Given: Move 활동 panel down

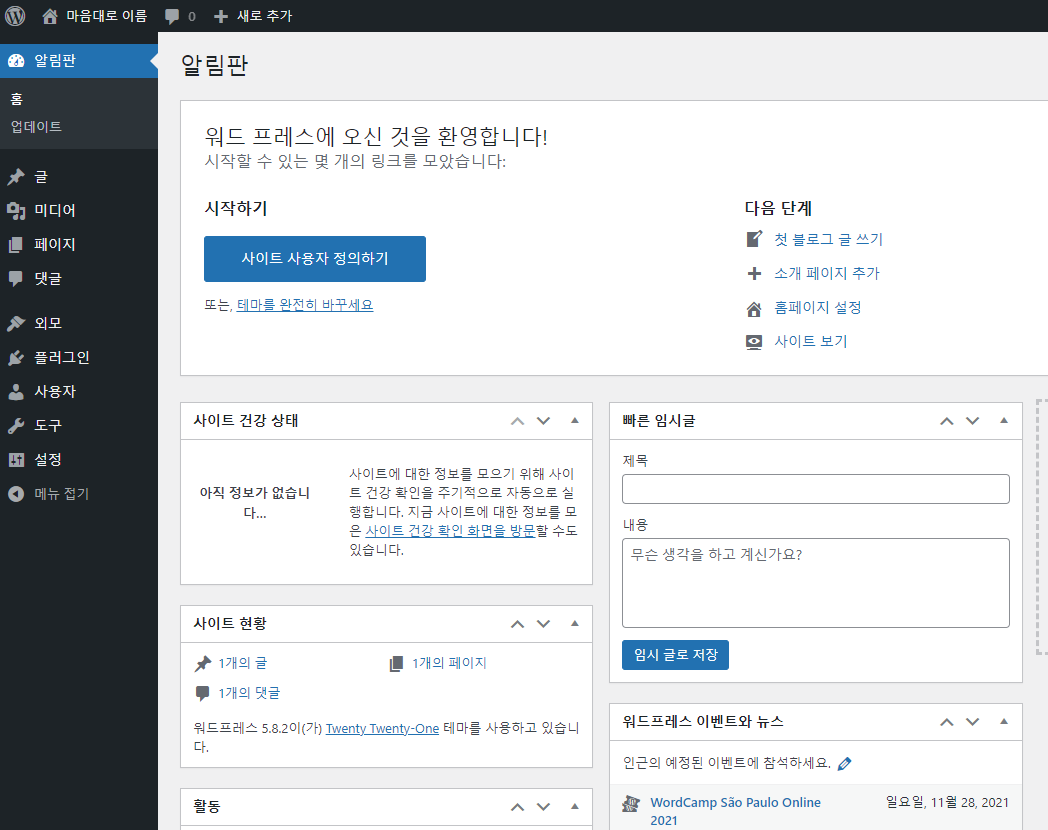Looking at the screenshot, I should tap(543, 807).
